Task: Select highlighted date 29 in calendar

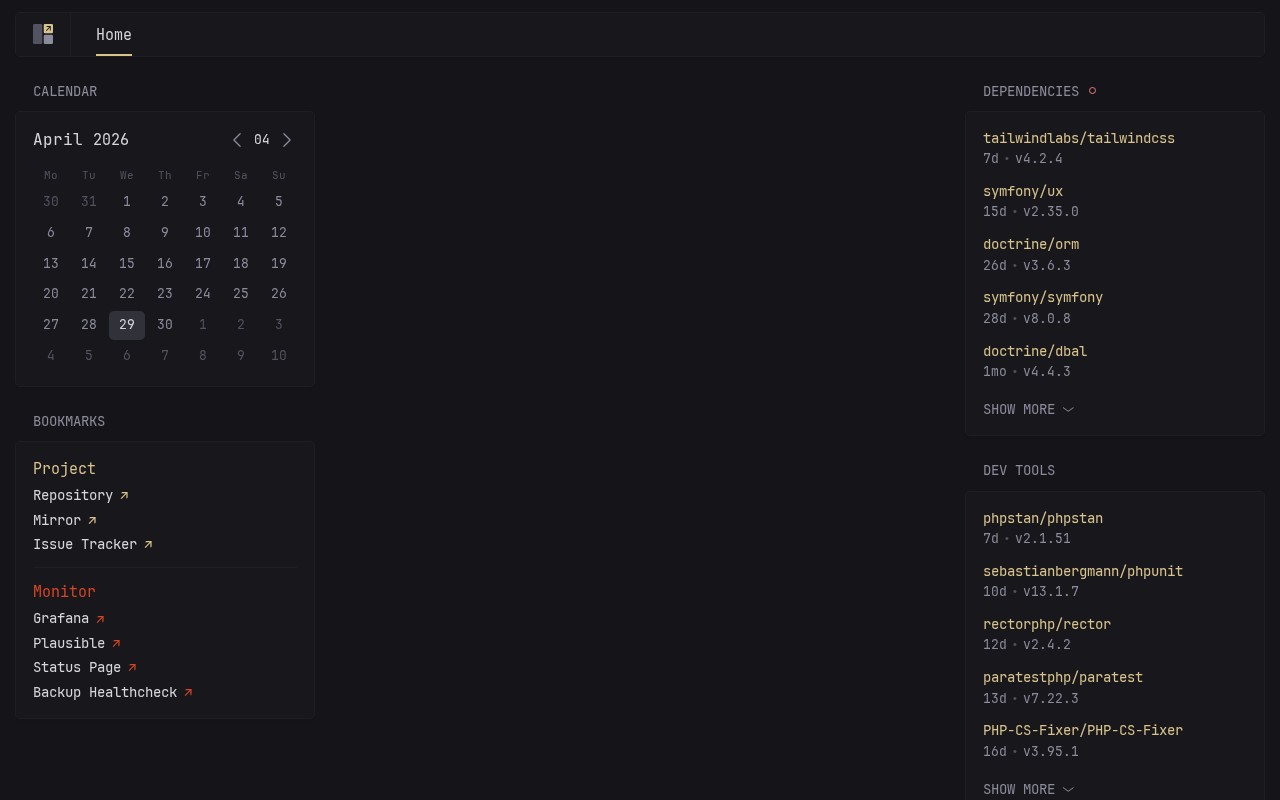Action: point(127,325)
